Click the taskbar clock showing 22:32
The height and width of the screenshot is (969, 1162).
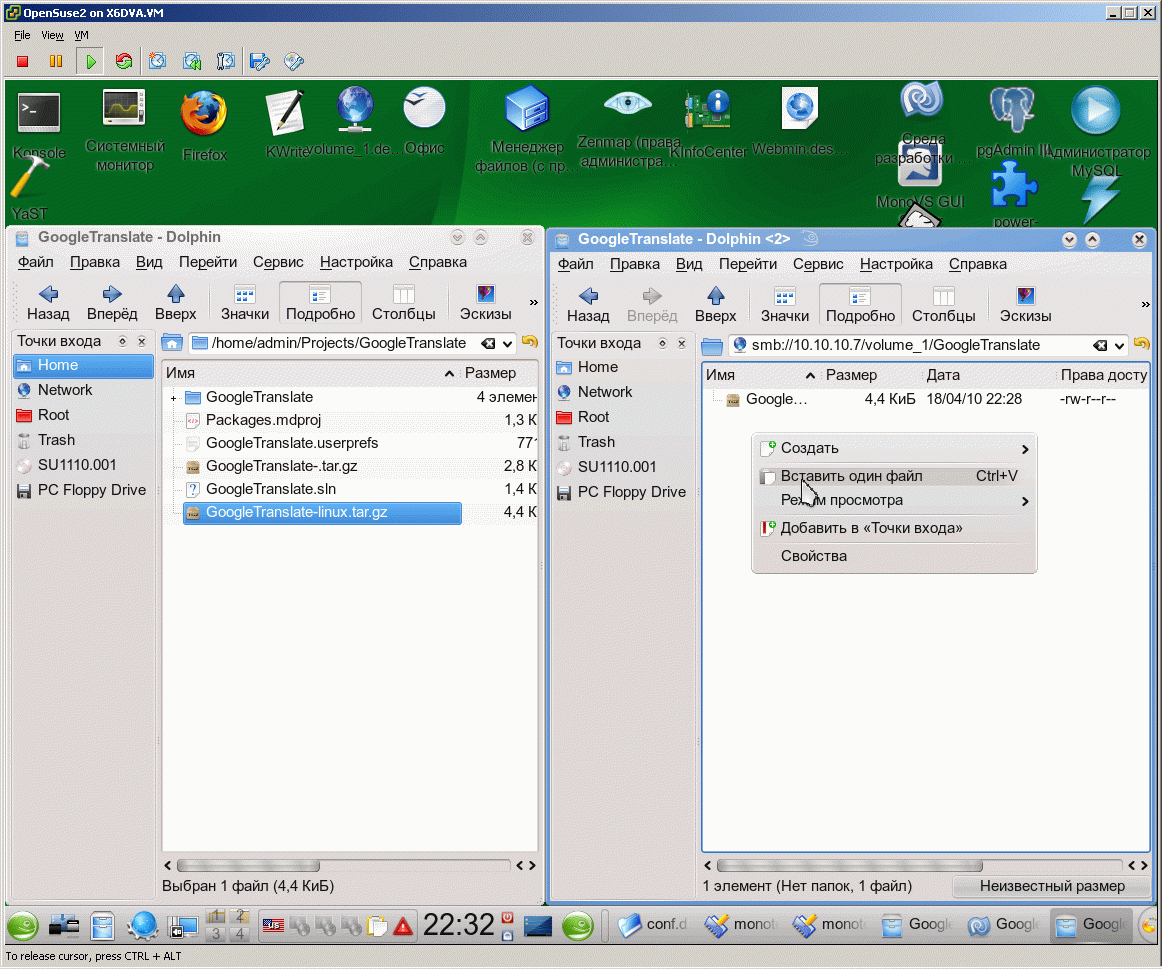click(458, 925)
